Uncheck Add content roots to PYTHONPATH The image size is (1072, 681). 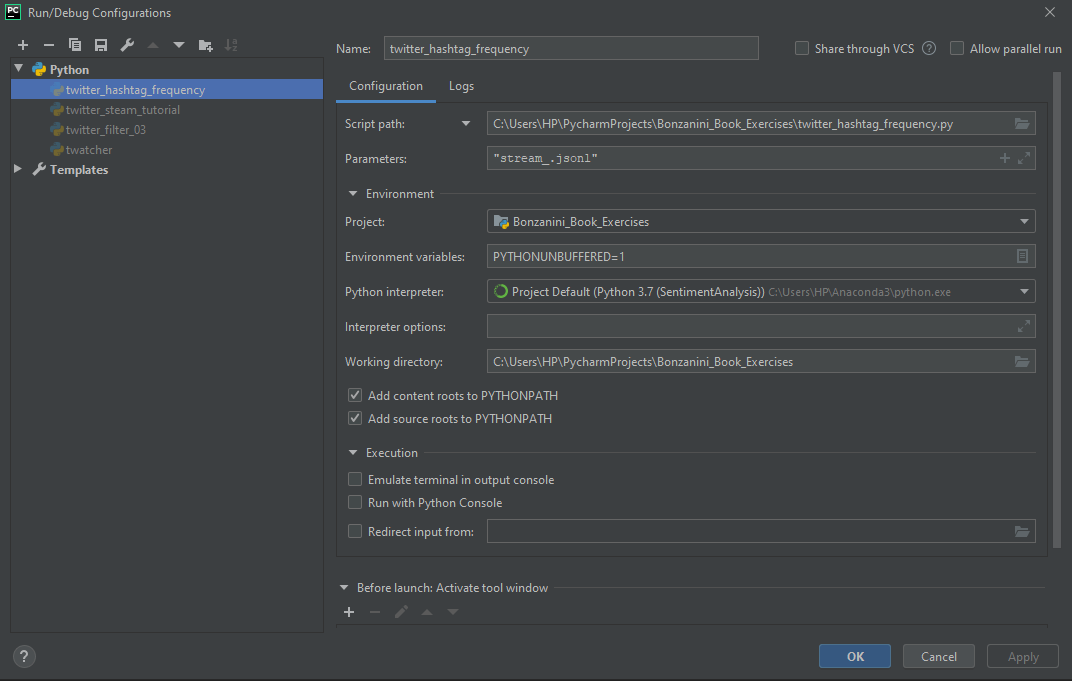pos(355,395)
